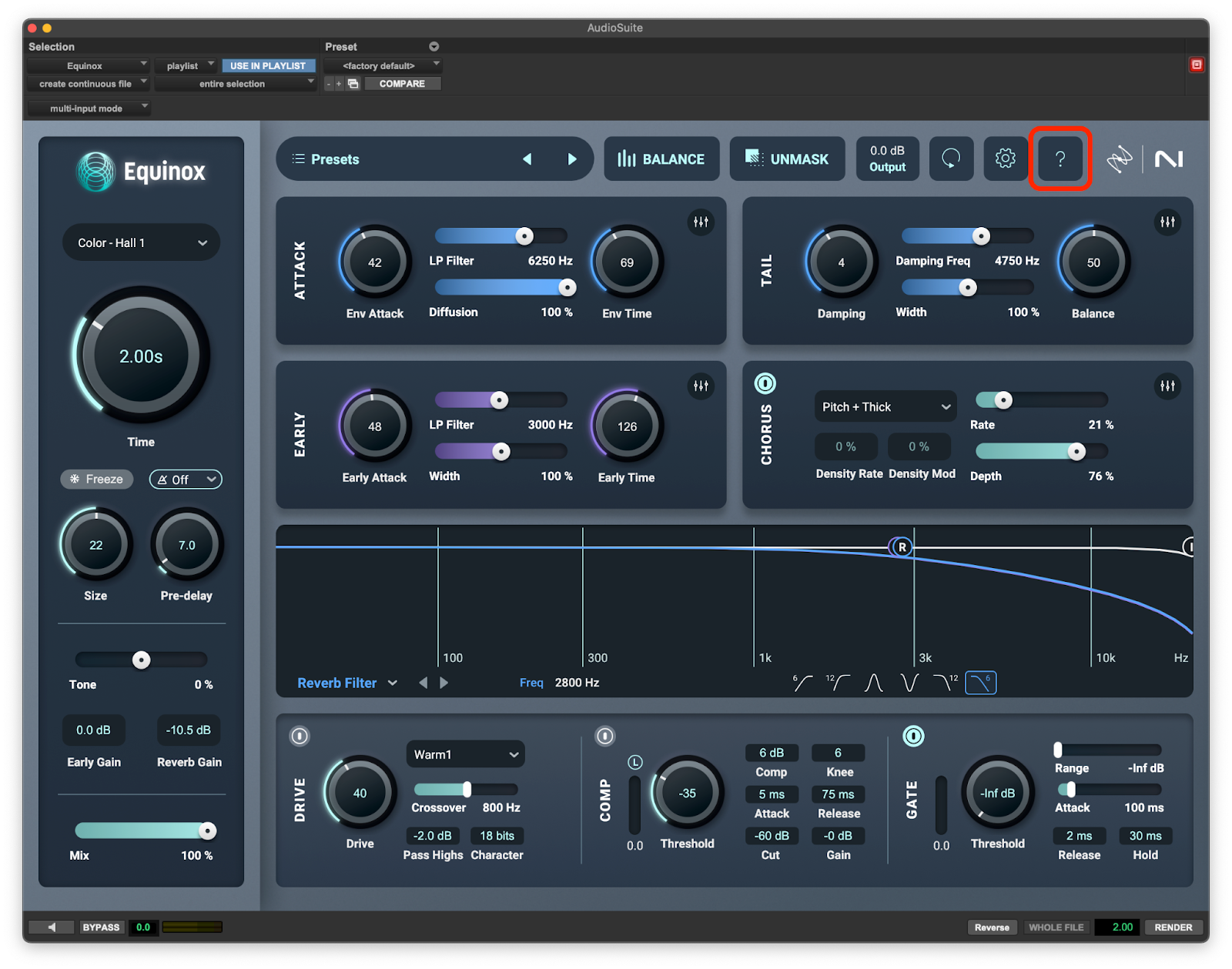Go to the next preset arrow
The height and width of the screenshot is (969, 1232).
tap(571, 159)
